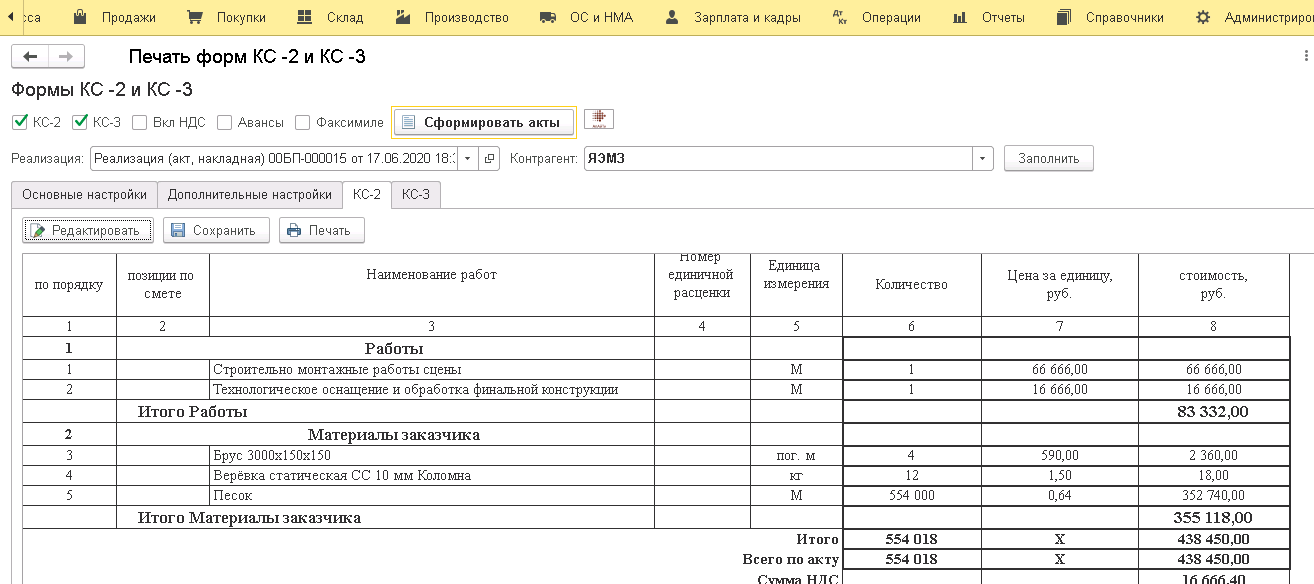
Task: Click the Итого Материалы заказчика label
Action: [249, 517]
